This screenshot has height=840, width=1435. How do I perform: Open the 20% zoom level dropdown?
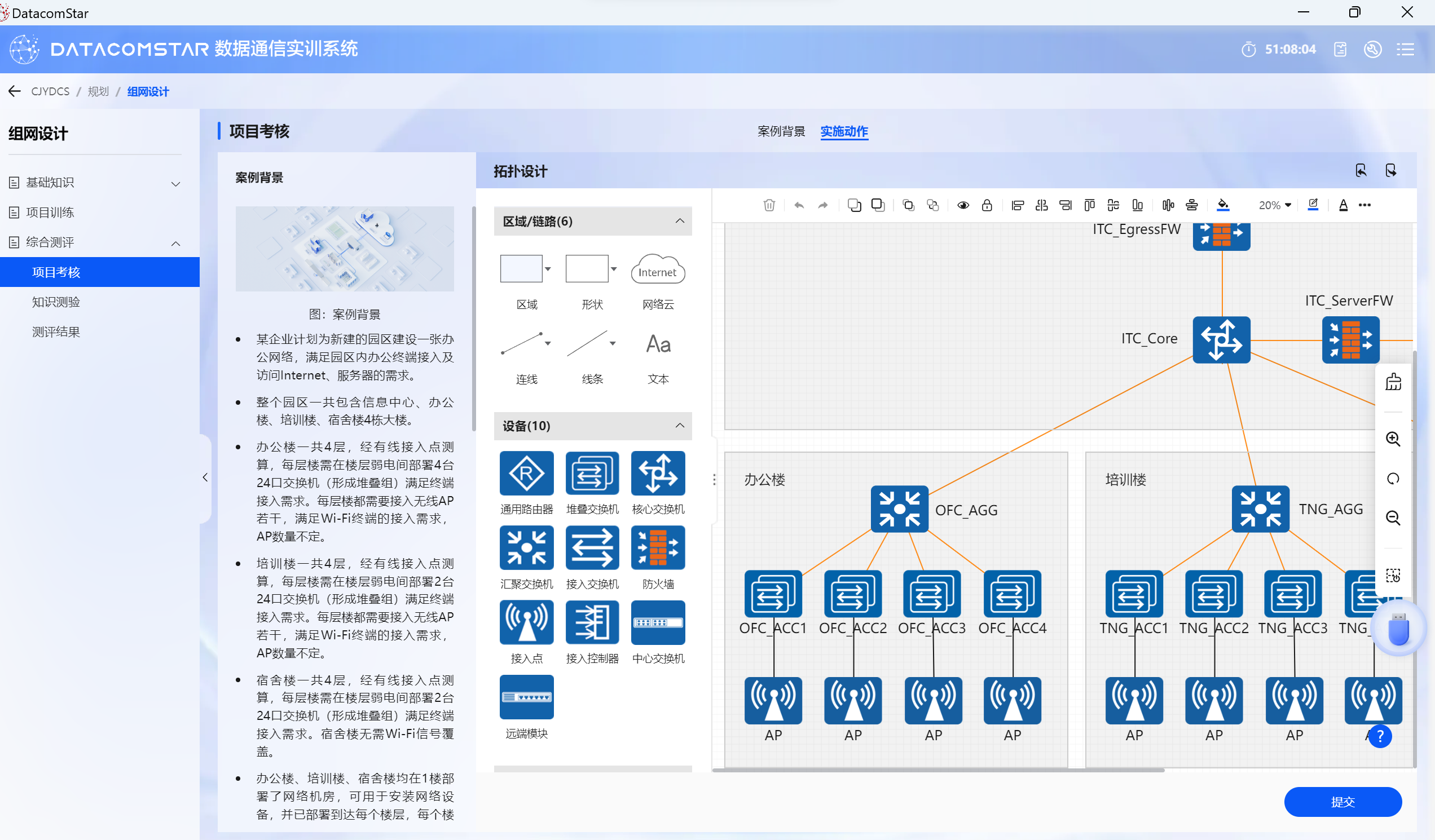(1275, 205)
